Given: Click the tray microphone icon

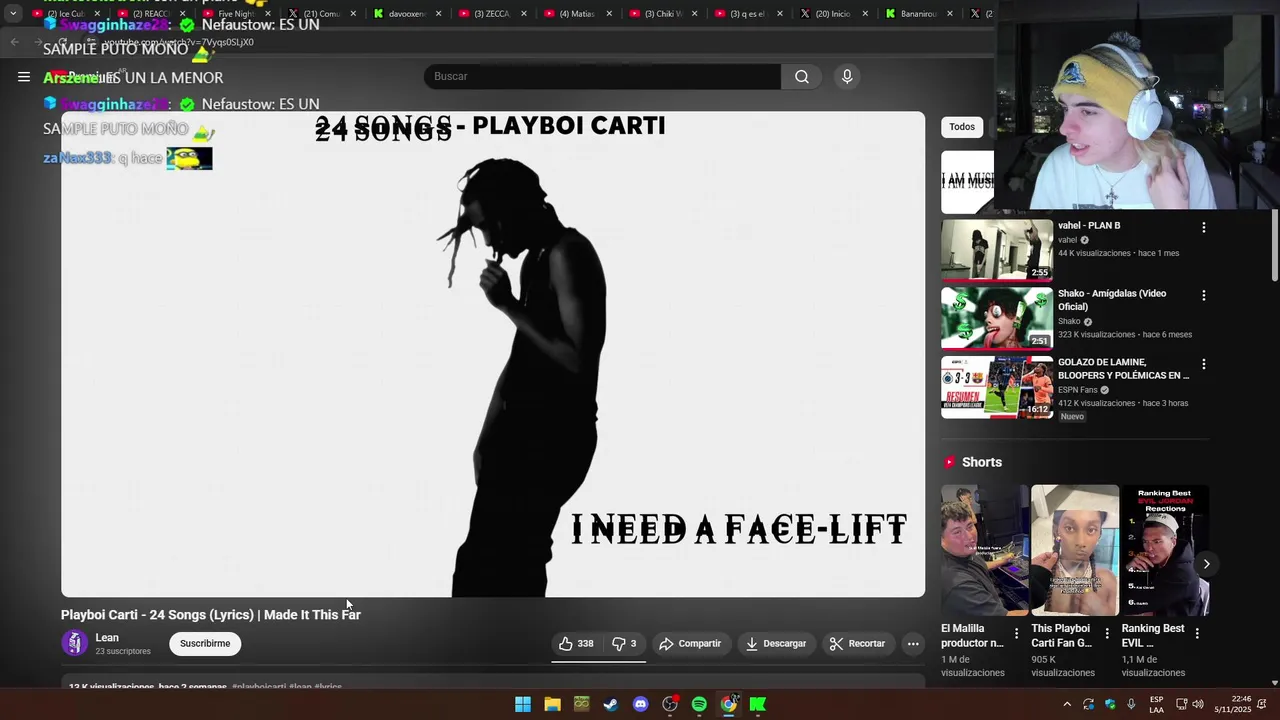Looking at the screenshot, I should click(1131, 705).
